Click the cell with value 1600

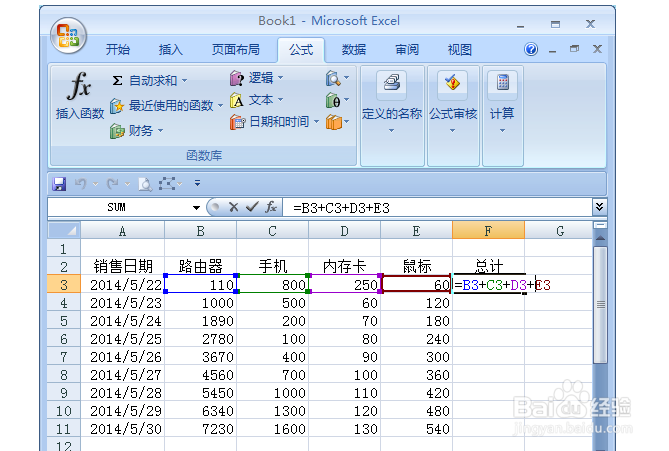coord(272,428)
